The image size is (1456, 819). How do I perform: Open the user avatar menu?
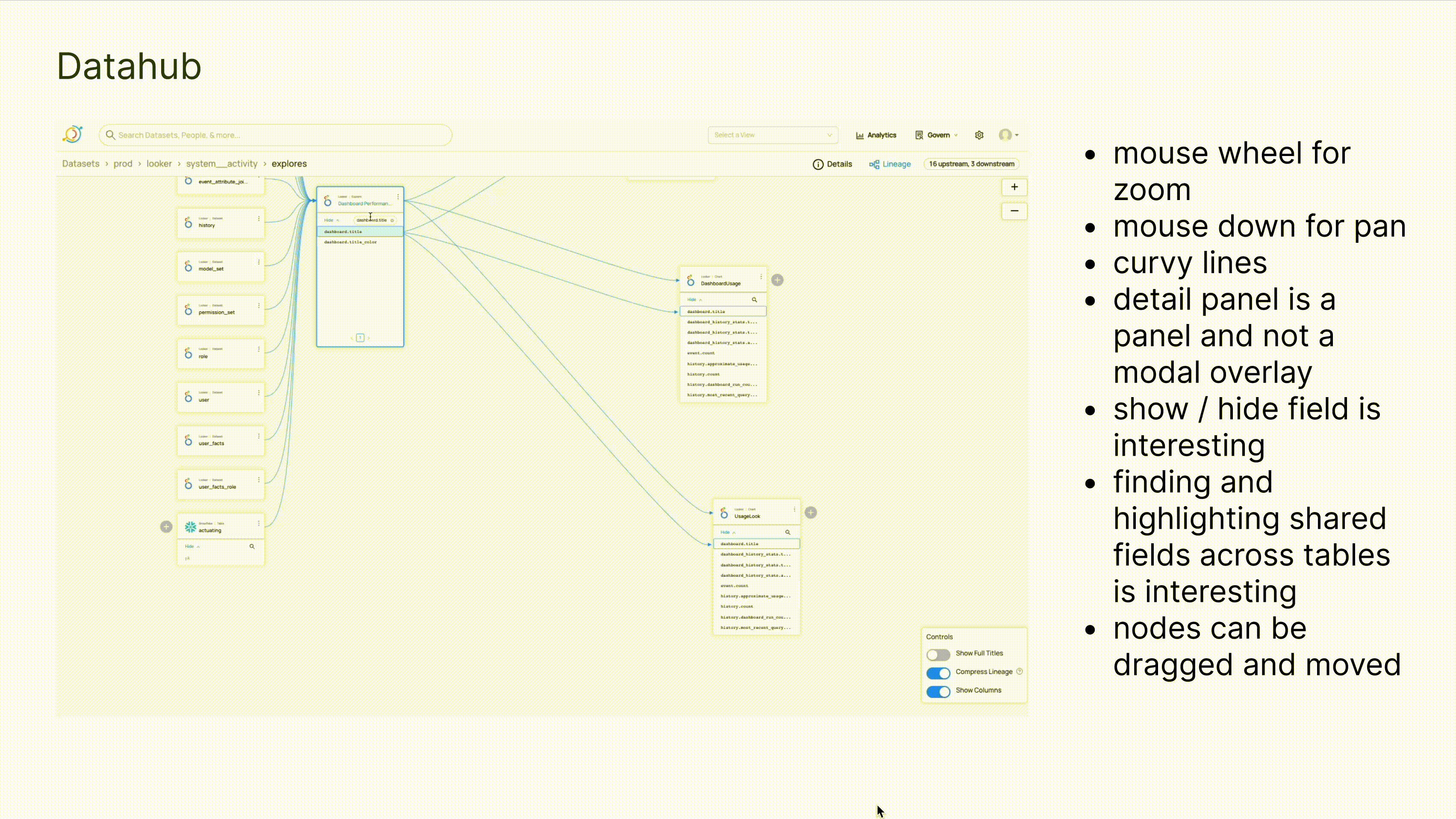coord(1008,135)
